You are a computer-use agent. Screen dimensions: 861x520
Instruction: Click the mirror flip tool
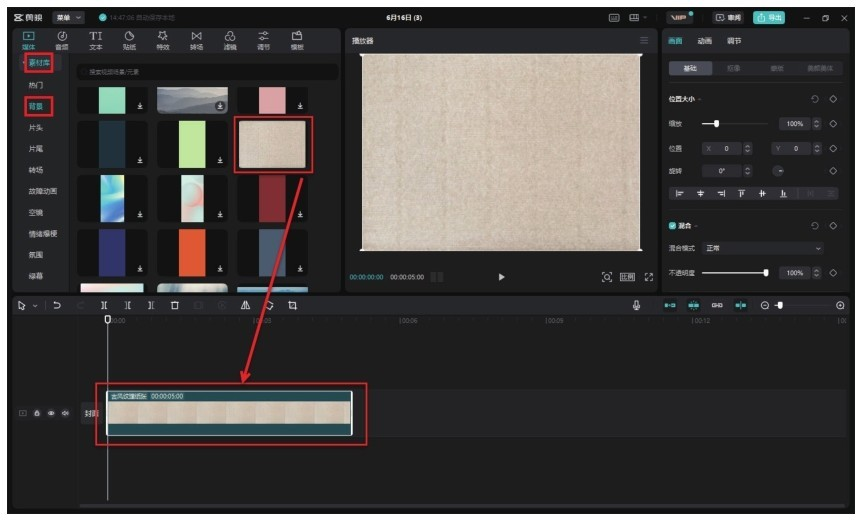point(245,305)
